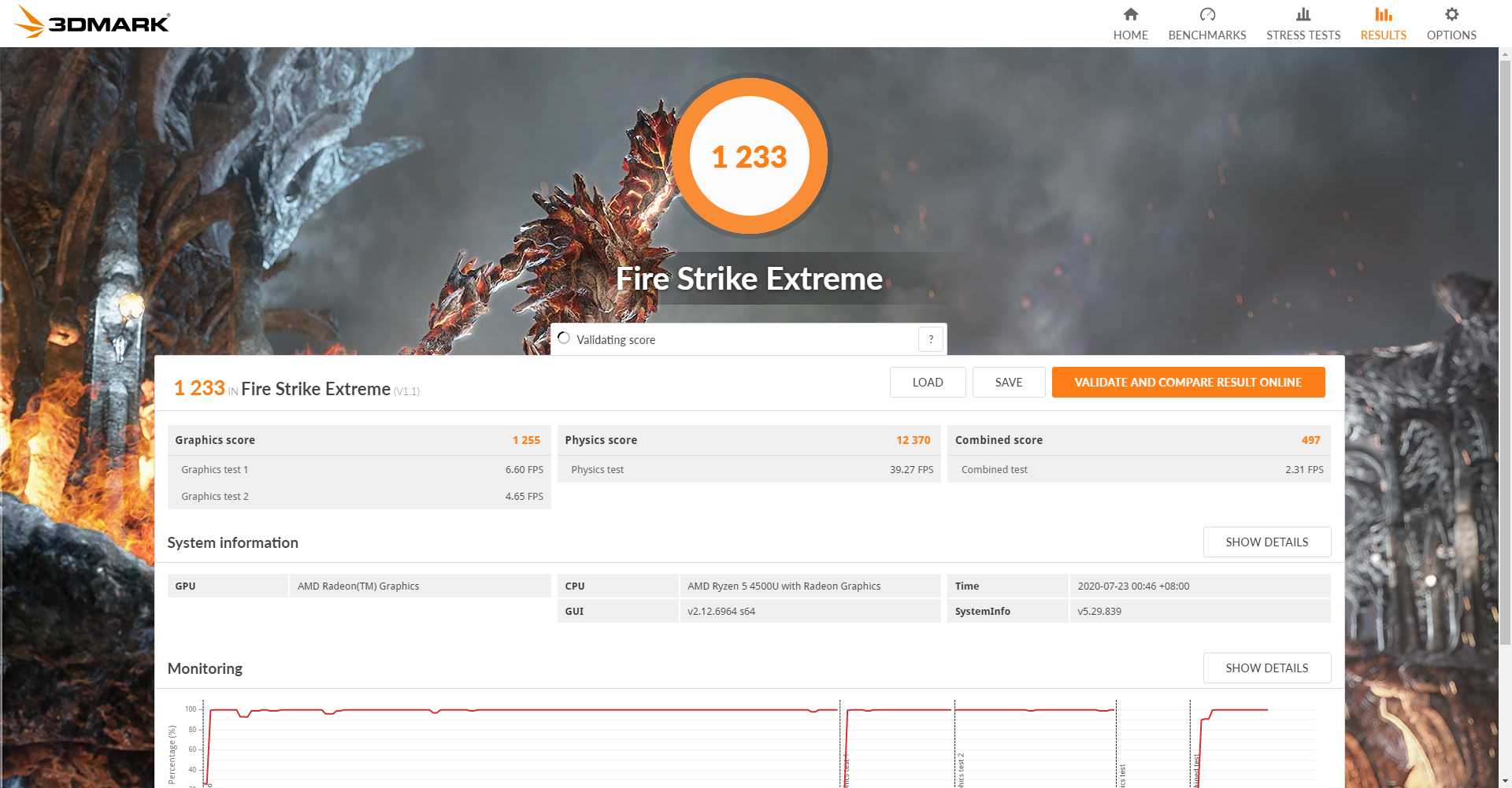Click the Combined test row label
The width and height of the screenshot is (1512, 788).
tap(994, 470)
